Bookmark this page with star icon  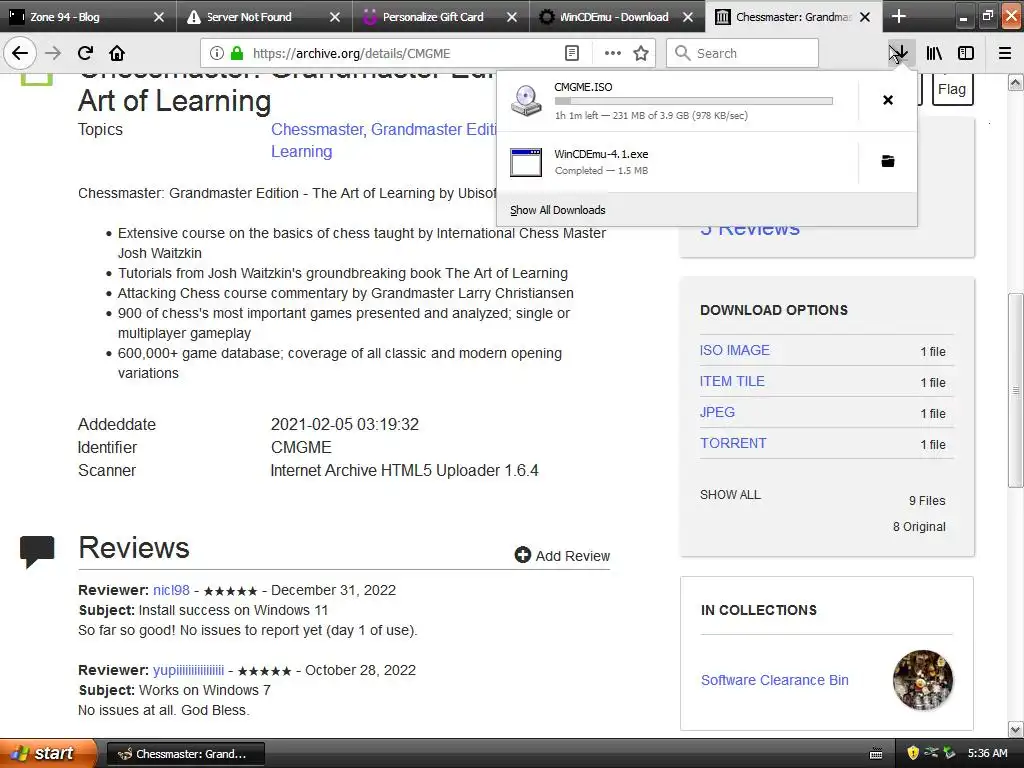click(x=641, y=53)
